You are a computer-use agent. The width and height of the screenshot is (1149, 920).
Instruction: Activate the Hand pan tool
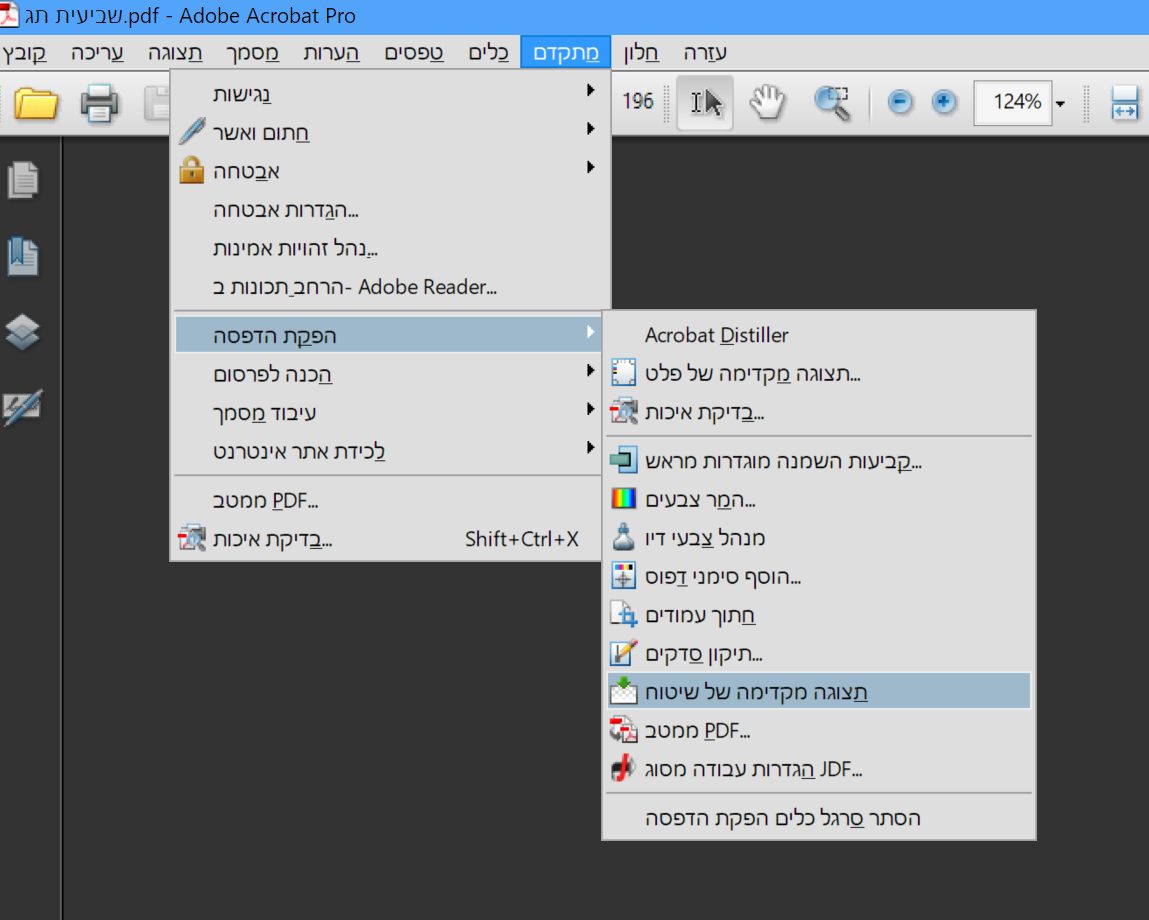767,103
